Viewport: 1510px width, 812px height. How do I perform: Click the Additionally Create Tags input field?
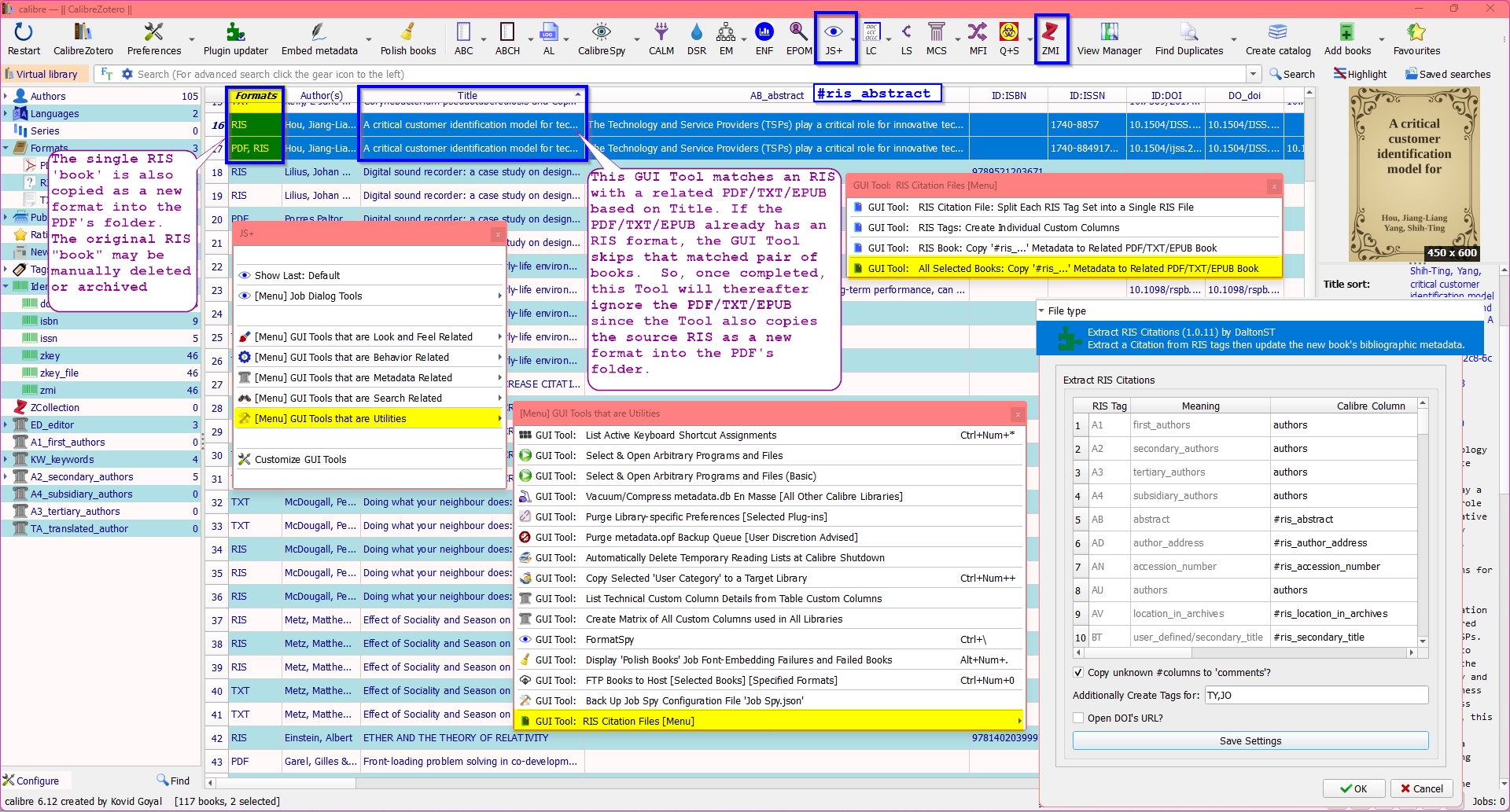(x=1316, y=696)
